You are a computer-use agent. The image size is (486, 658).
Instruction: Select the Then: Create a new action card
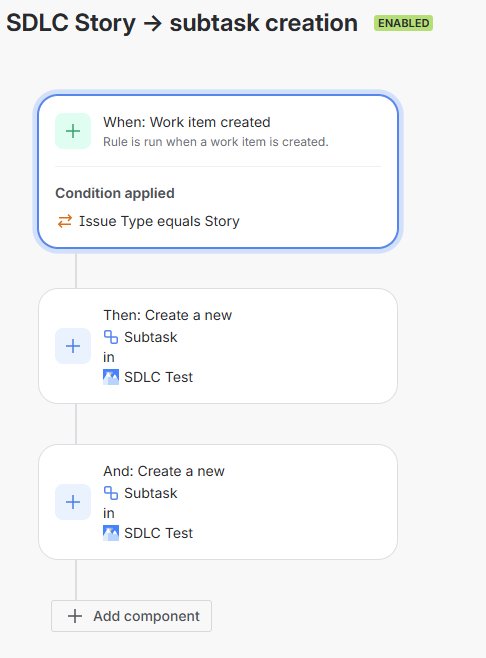click(x=218, y=346)
